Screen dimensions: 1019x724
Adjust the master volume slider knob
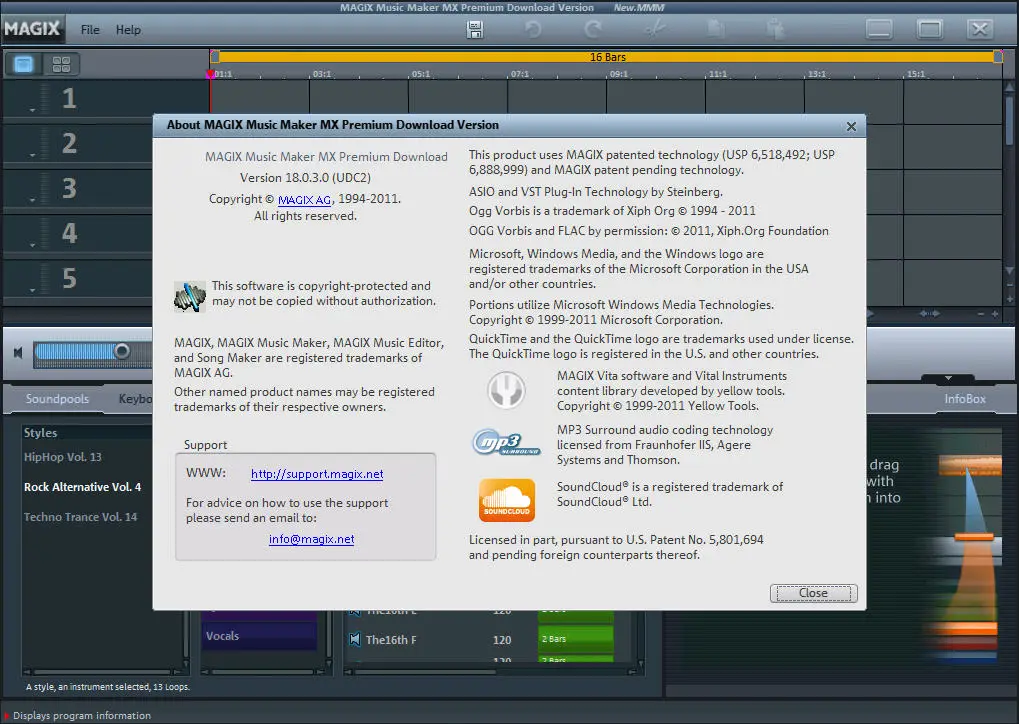122,351
